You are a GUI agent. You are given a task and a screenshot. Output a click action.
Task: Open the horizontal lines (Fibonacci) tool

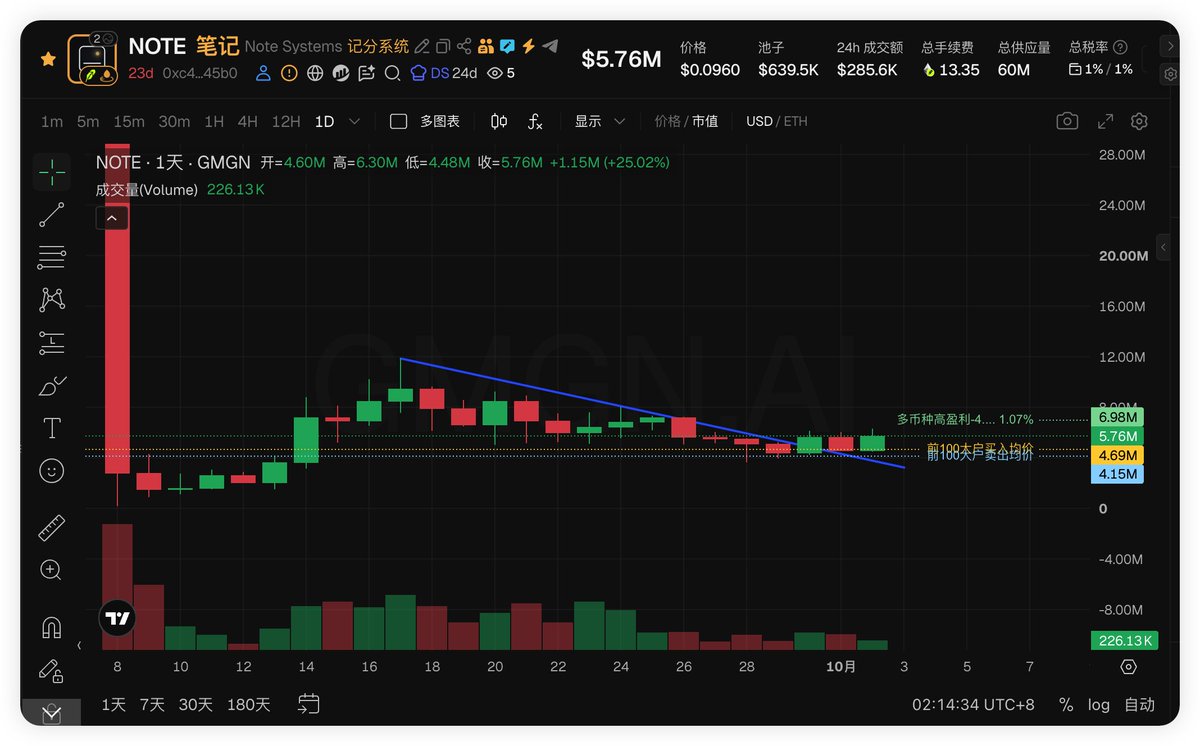(x=52, y=257)
